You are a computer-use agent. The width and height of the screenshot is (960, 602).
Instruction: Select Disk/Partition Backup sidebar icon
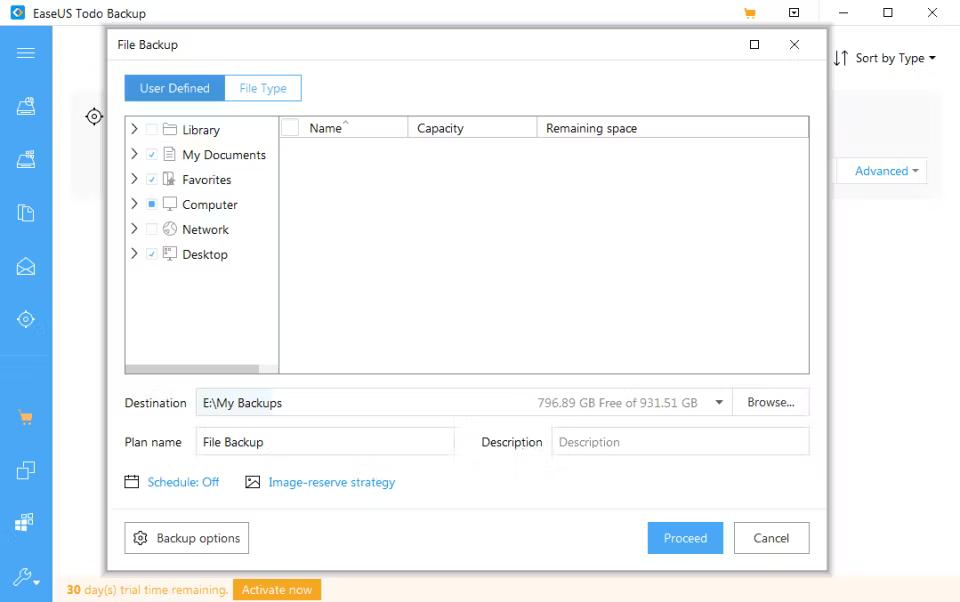pyautogui.click(x=26, y=106)
